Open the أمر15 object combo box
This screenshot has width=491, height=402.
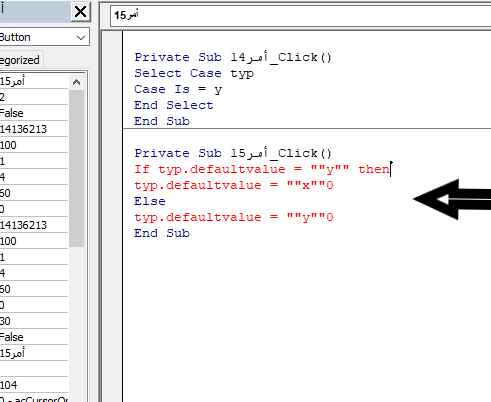[300, 15]
